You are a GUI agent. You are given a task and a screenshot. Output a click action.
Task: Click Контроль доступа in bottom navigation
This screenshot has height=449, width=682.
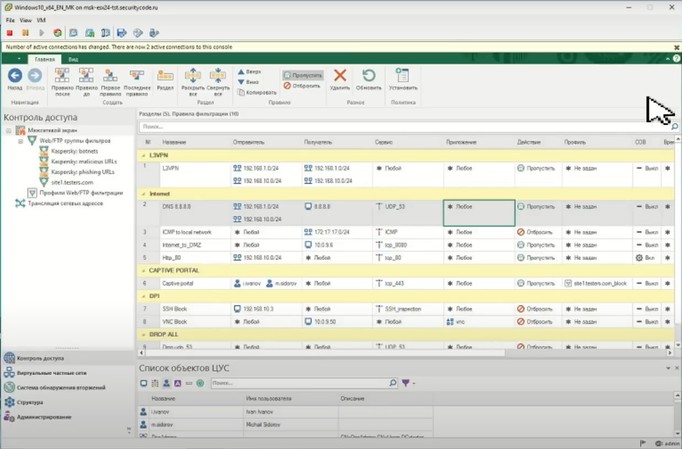(40, 359)
